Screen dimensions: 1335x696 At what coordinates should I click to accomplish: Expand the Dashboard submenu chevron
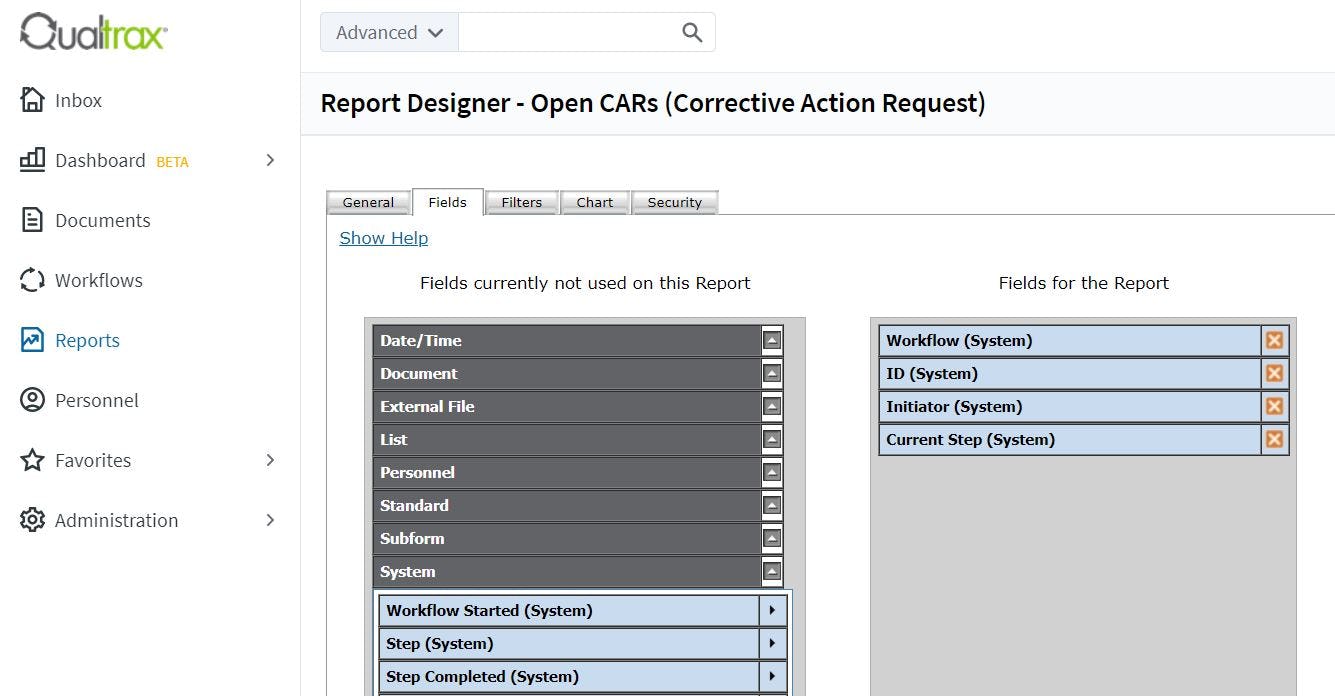pyautogui.click(x=270, y=160)
